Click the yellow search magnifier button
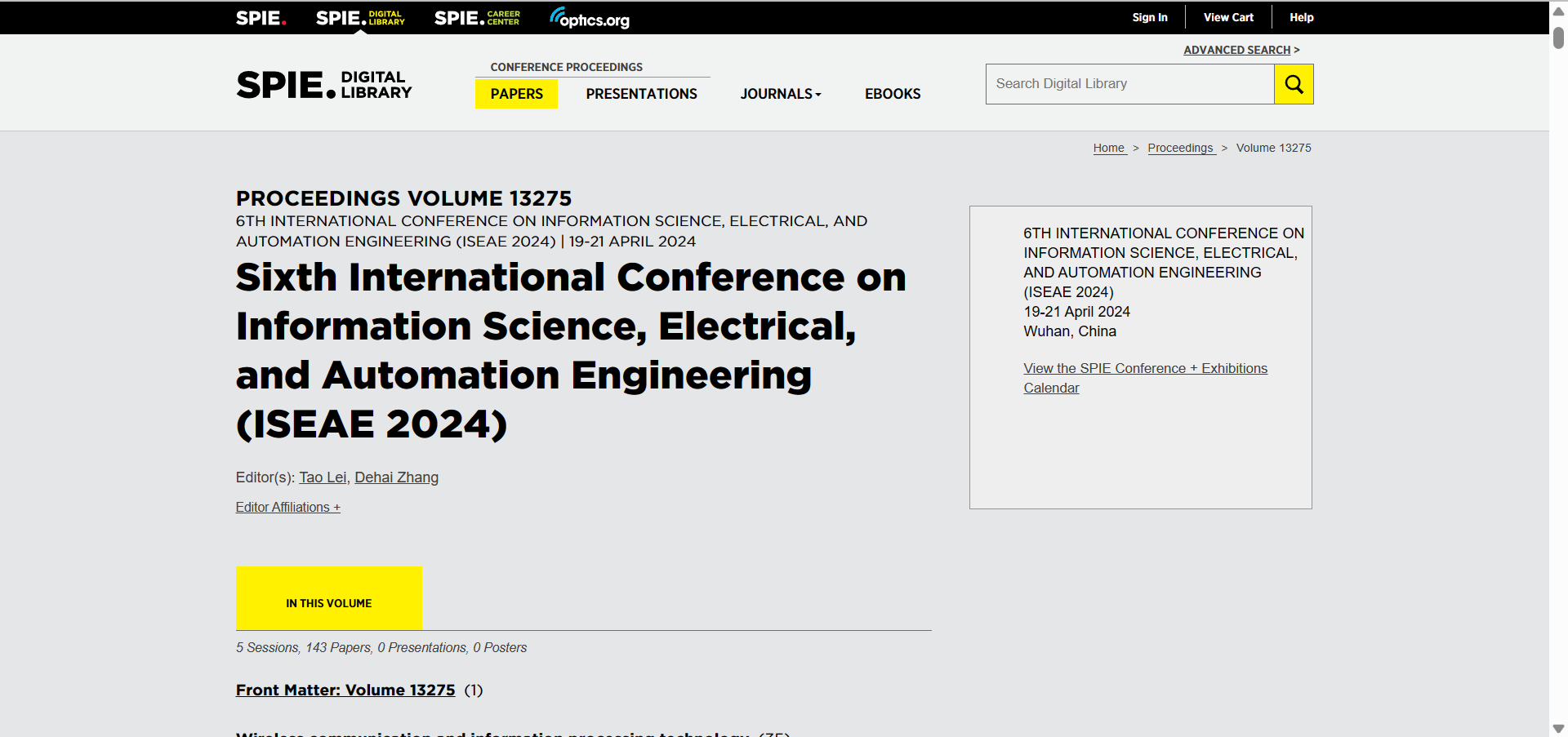Screen dimensions: 1568x737 pos(1294,84)
